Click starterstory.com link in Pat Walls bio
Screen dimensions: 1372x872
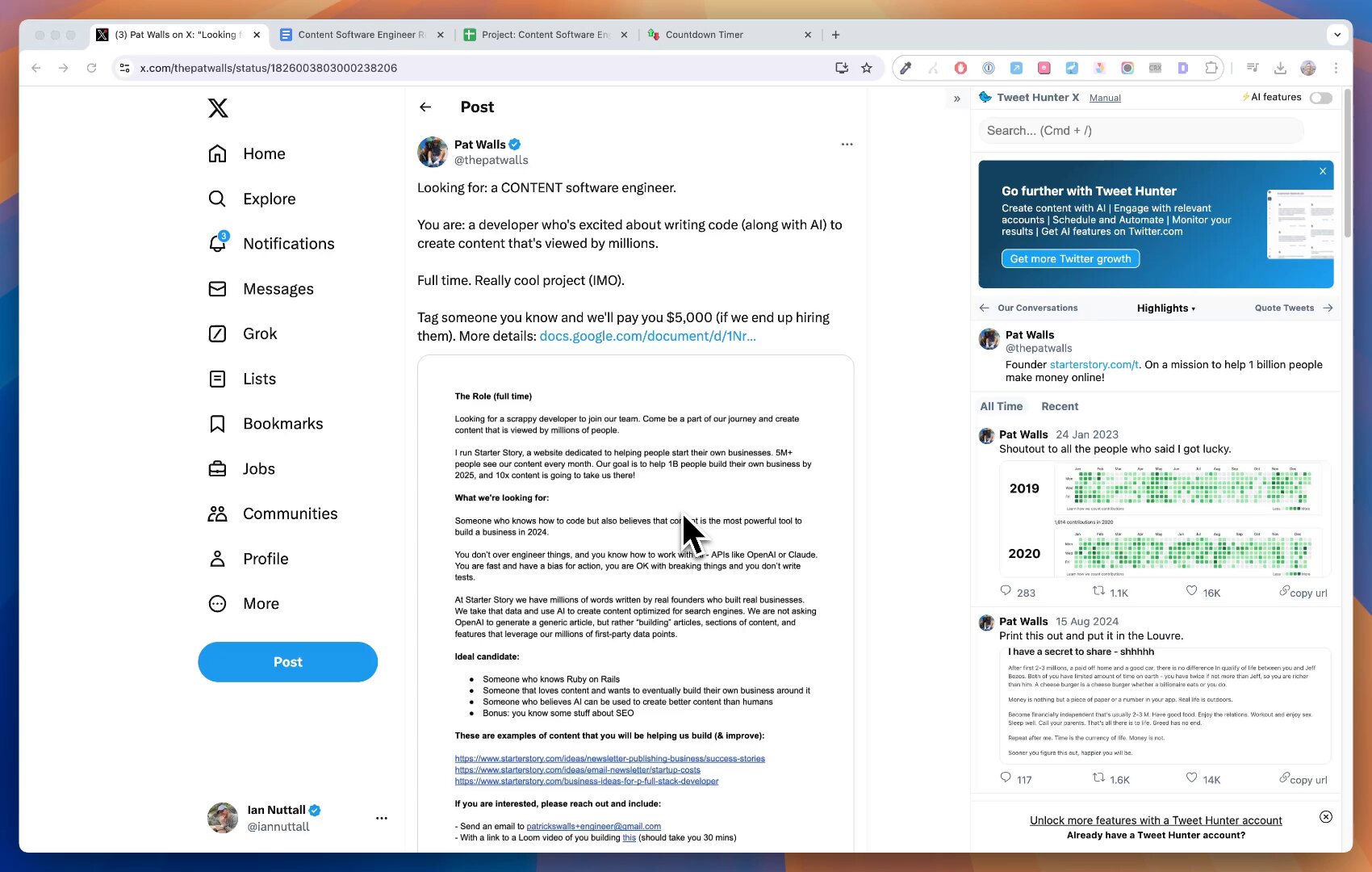tap(1094, 365)
